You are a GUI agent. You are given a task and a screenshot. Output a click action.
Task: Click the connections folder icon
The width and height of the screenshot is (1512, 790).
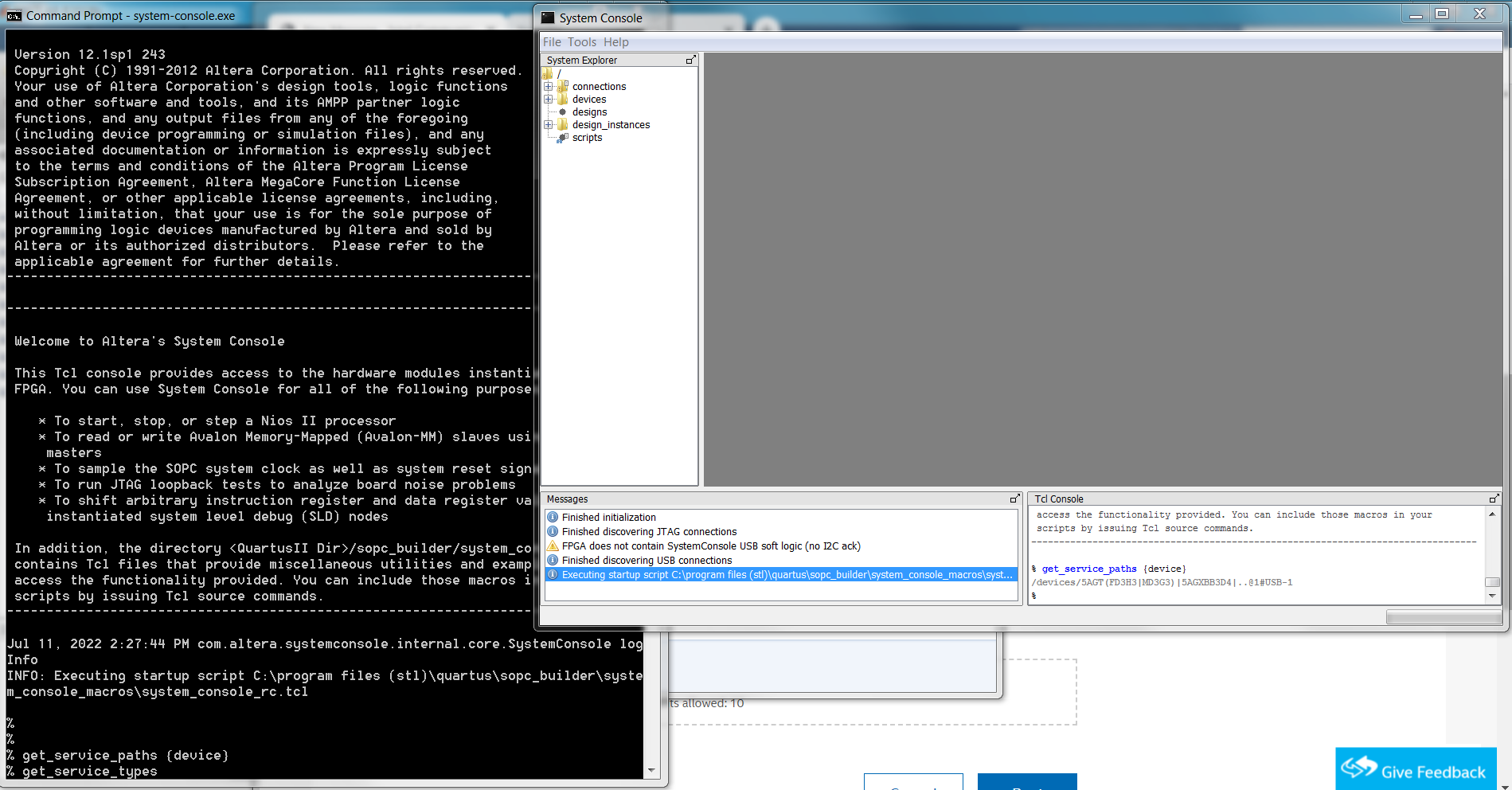pyautogui.click(x=563, y=86)
